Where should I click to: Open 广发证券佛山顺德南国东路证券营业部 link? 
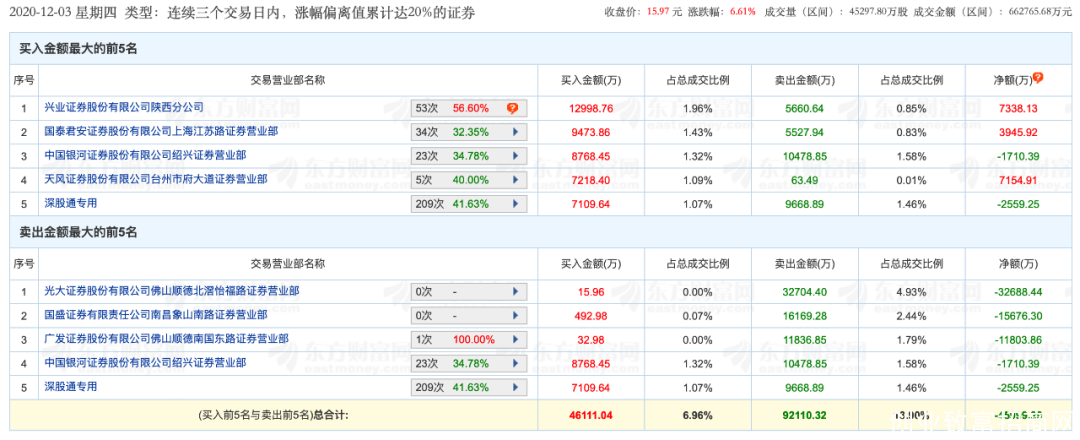(x=166, y=339)
